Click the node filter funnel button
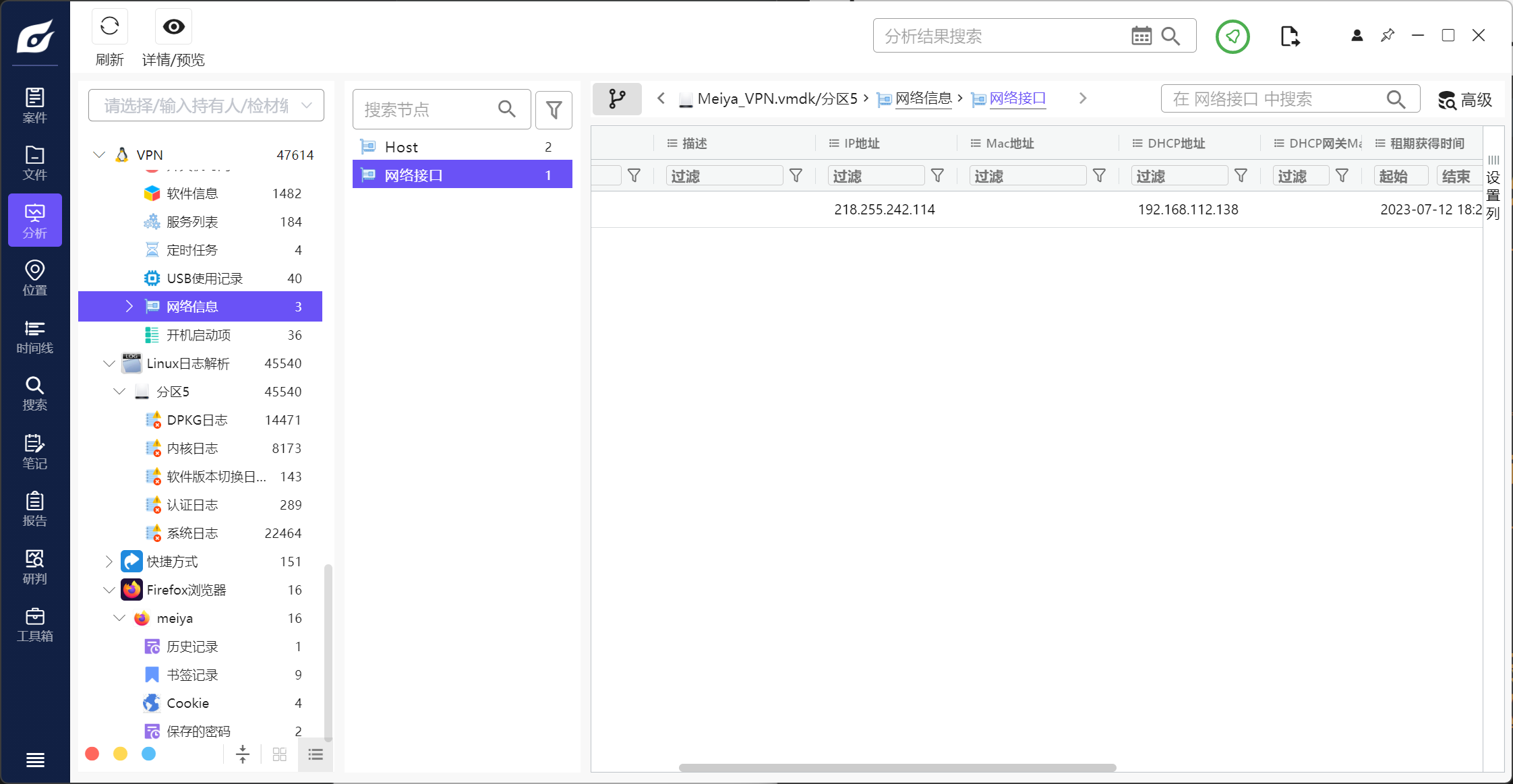The height and width of the screenshot is (784, 1513). pyautogui.click(x=554, y=110)
